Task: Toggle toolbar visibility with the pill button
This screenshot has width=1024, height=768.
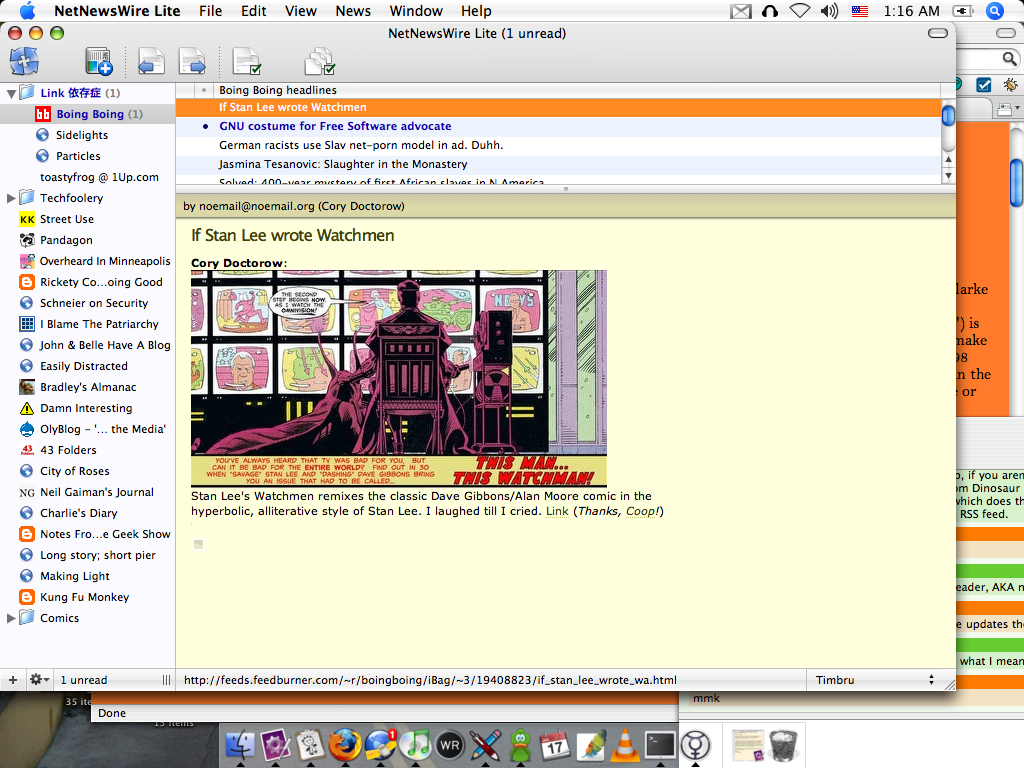Action: [938, 33]
